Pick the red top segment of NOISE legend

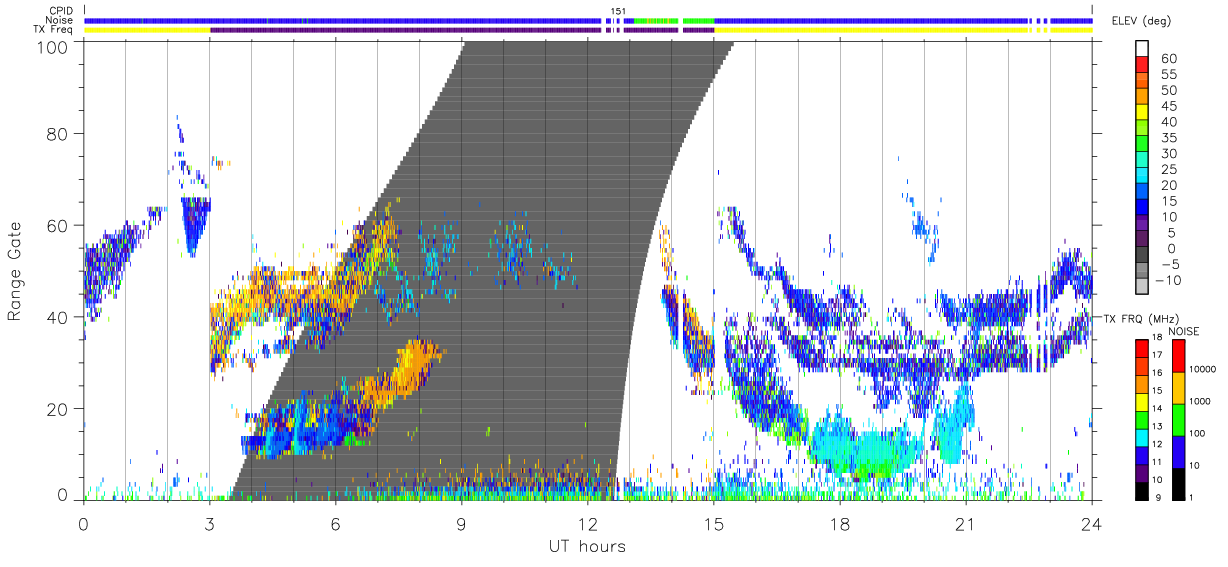(1178, 355)
